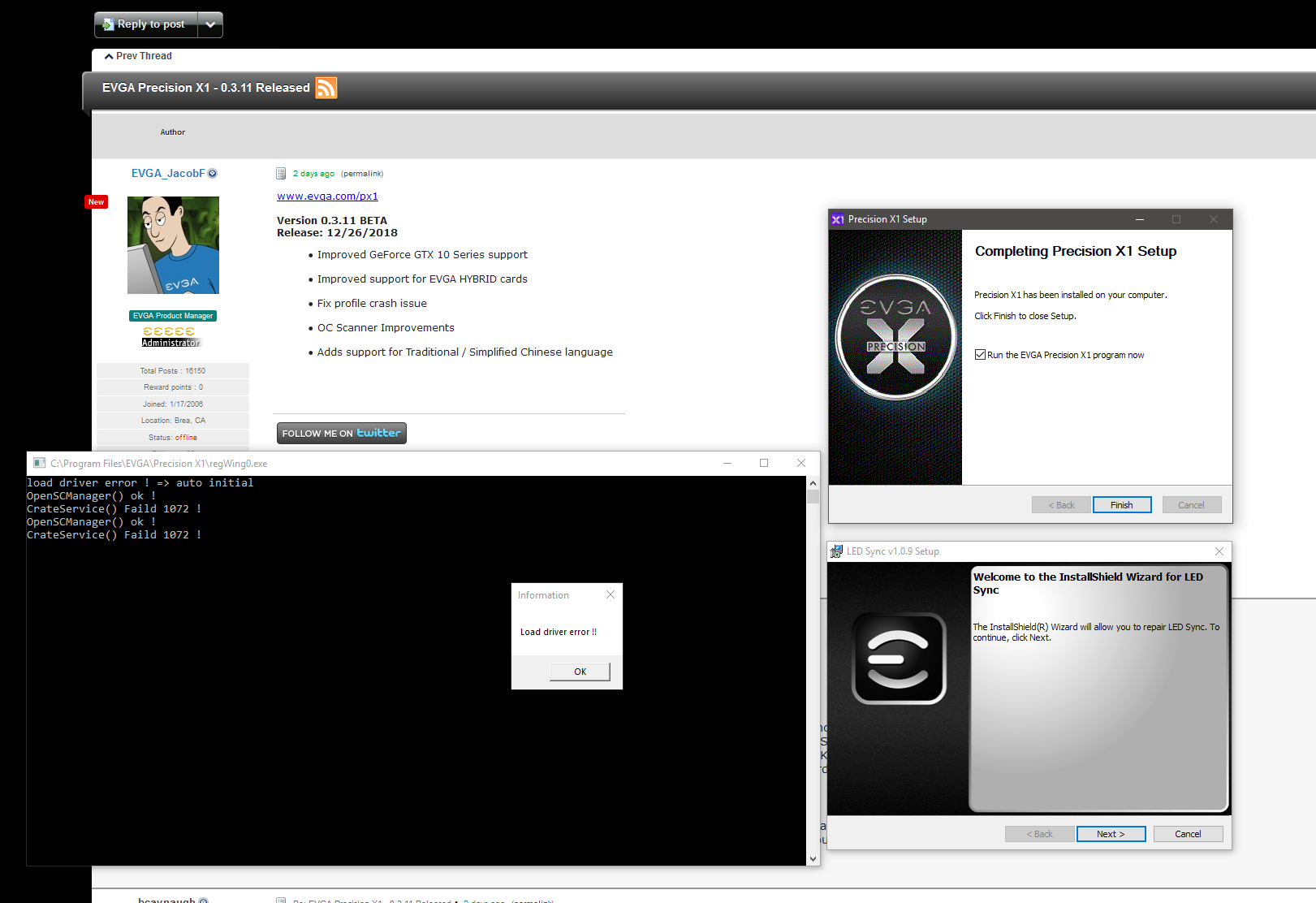1316x903 pixels.
Task: Minimize the regWing0.exe console window
Action: [x=727, y=463]
